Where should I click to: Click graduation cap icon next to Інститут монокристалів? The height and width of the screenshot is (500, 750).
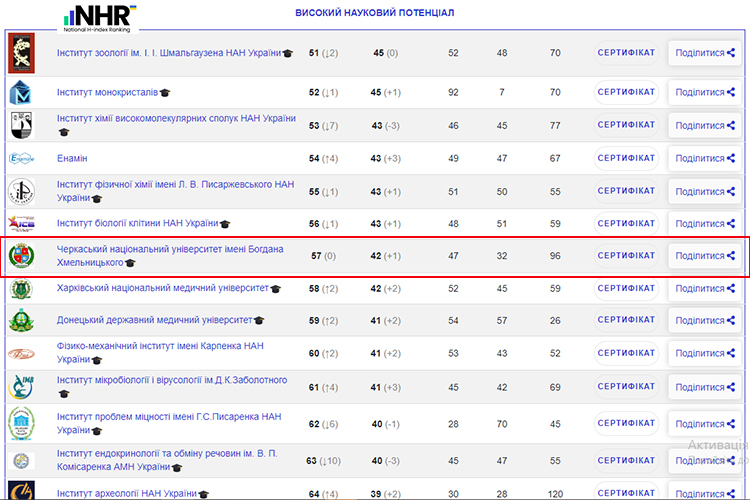coord(166,93)
